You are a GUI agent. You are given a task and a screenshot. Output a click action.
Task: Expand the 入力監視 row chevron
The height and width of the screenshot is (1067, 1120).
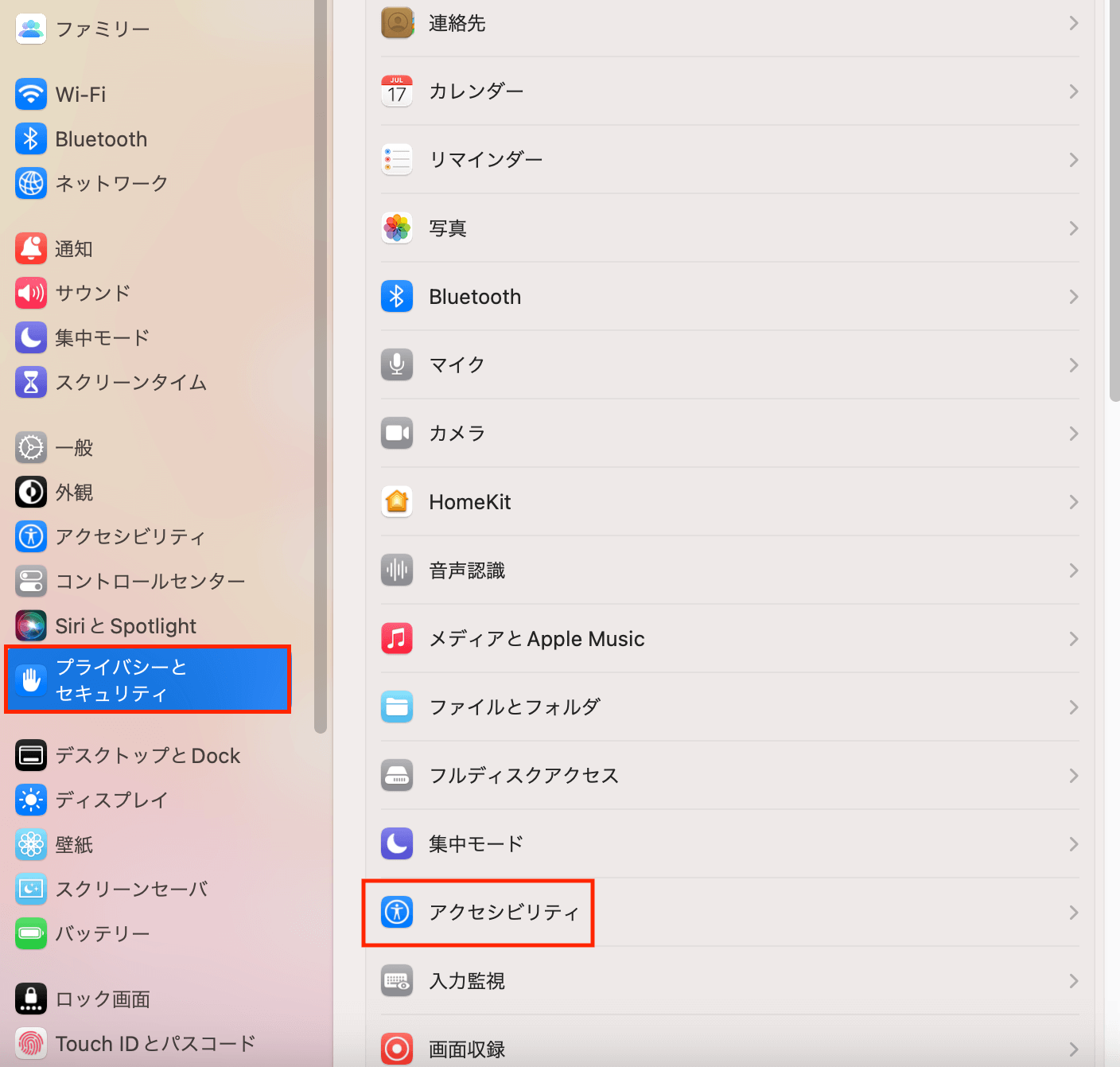tap(1073, 981)
